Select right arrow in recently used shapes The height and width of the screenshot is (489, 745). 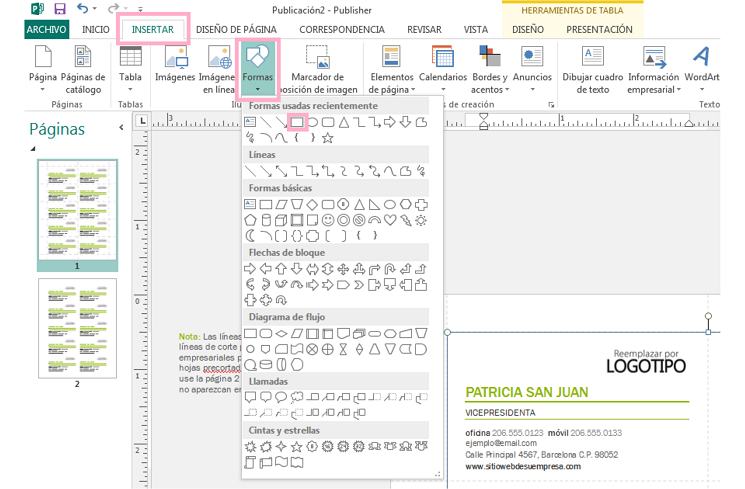(390, 123)
